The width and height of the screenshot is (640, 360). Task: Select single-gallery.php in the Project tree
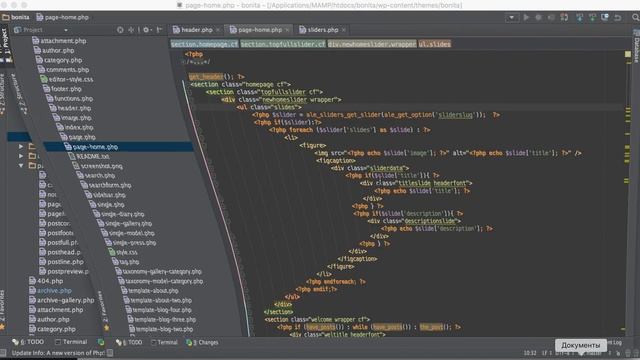[124, 224]
